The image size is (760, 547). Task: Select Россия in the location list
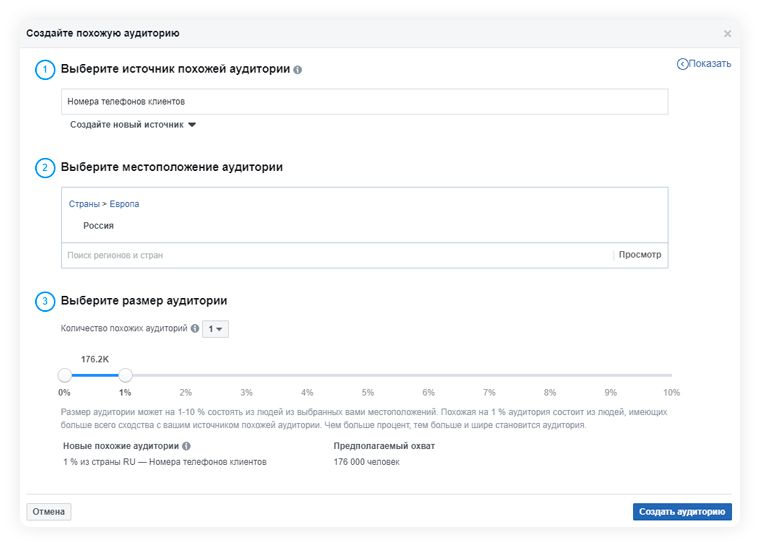click(98, 226)
